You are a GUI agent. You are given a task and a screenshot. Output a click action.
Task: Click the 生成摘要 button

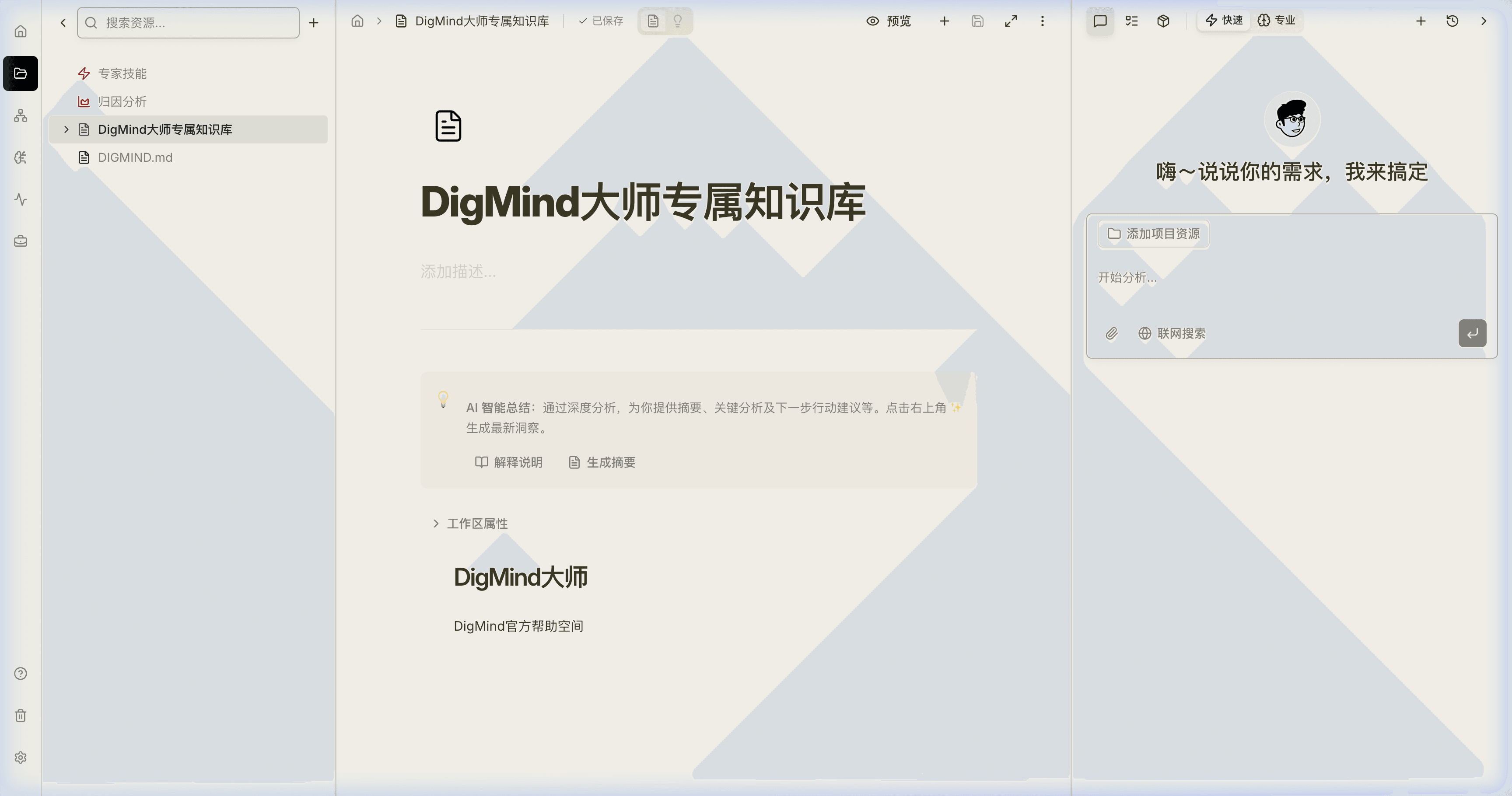[602, 462]
